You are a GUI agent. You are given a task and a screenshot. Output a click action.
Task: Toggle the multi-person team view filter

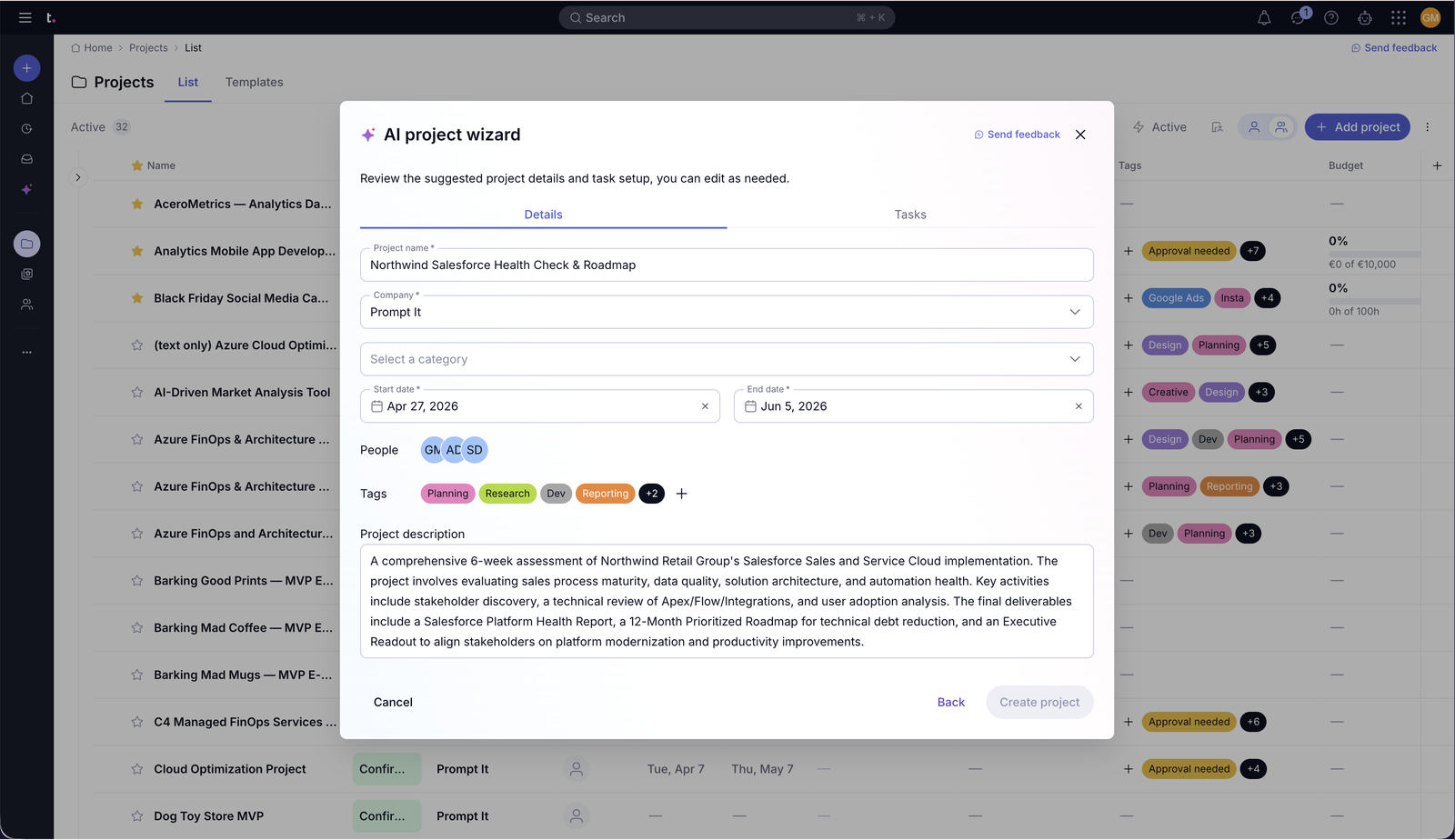pos(1281,127)
